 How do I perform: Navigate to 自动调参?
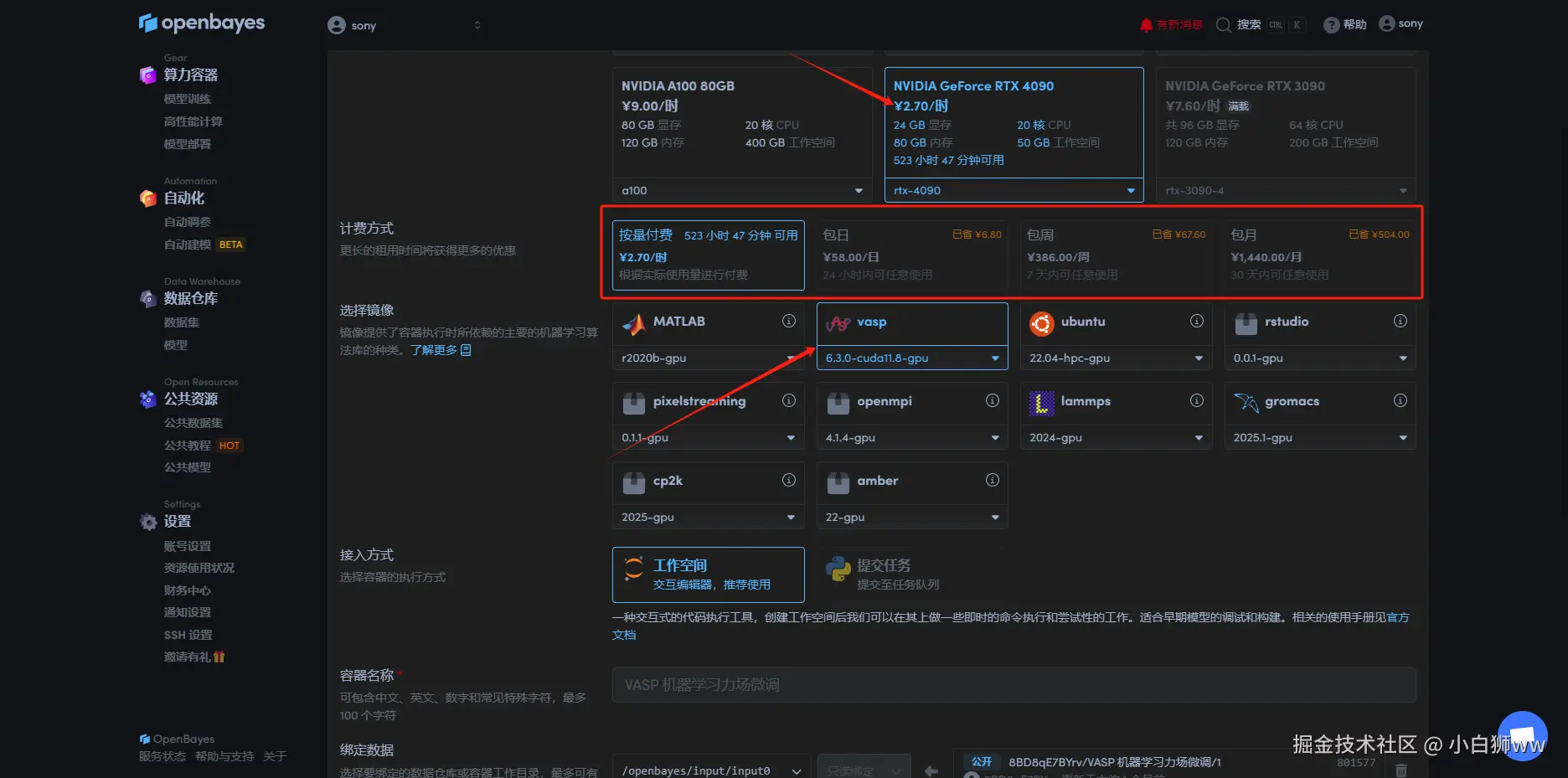click(188, 222)
